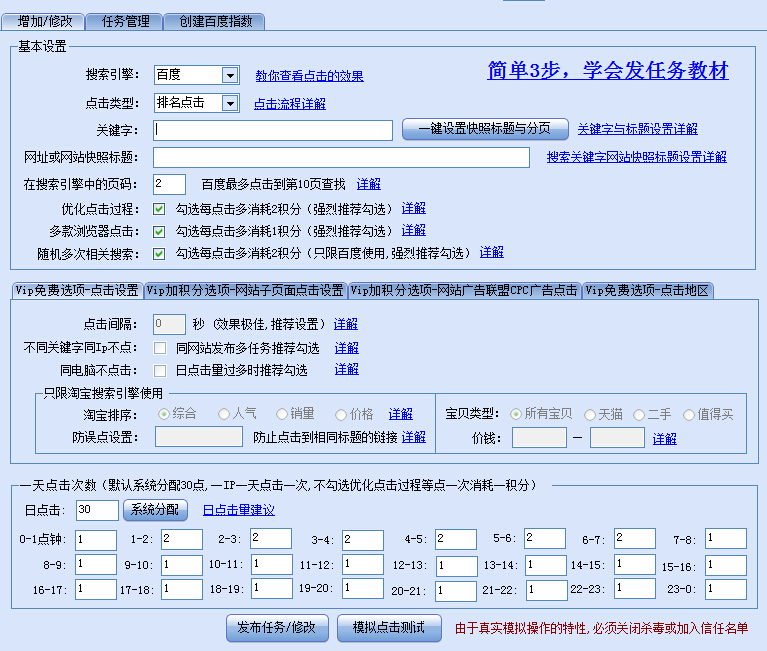Select 综合 taobao sort radio
Viewport: 767px width, 651px height.
click(x=164, y=414)
